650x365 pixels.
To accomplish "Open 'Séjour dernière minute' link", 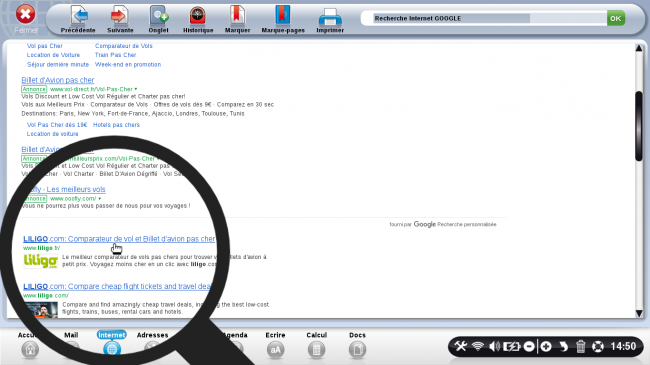I will pyautogui.click(x=58, y=64).
